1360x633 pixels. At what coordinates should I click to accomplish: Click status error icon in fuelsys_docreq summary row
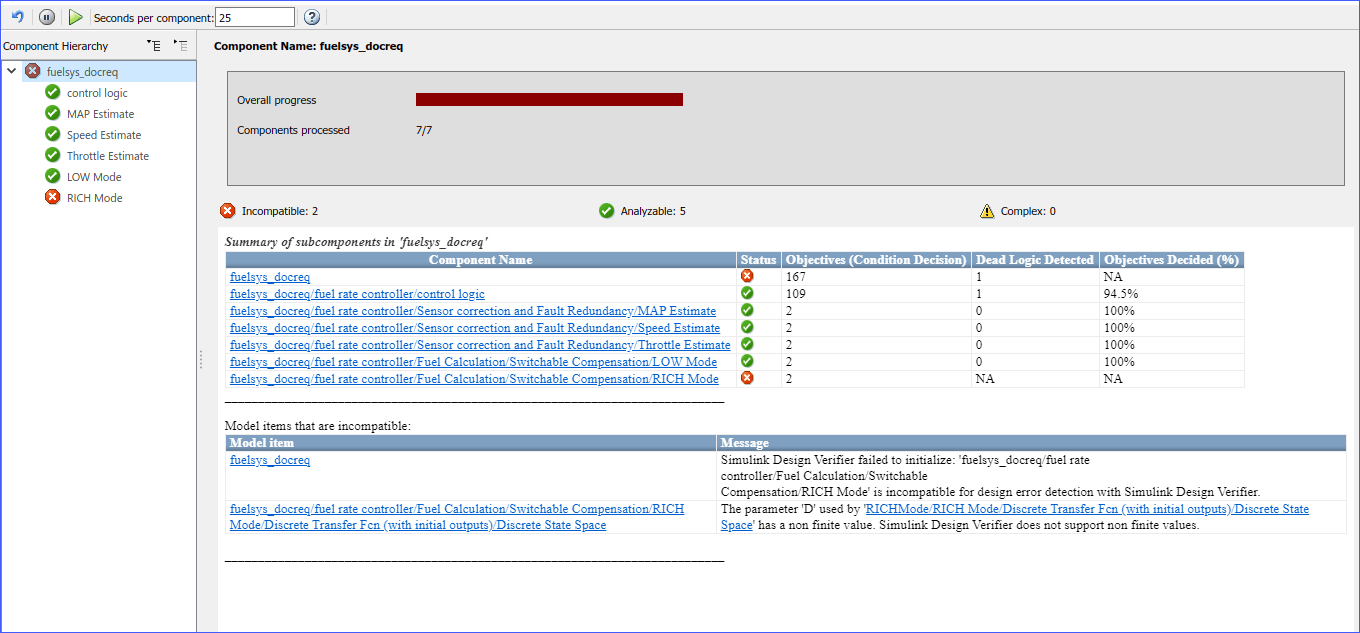747,276
